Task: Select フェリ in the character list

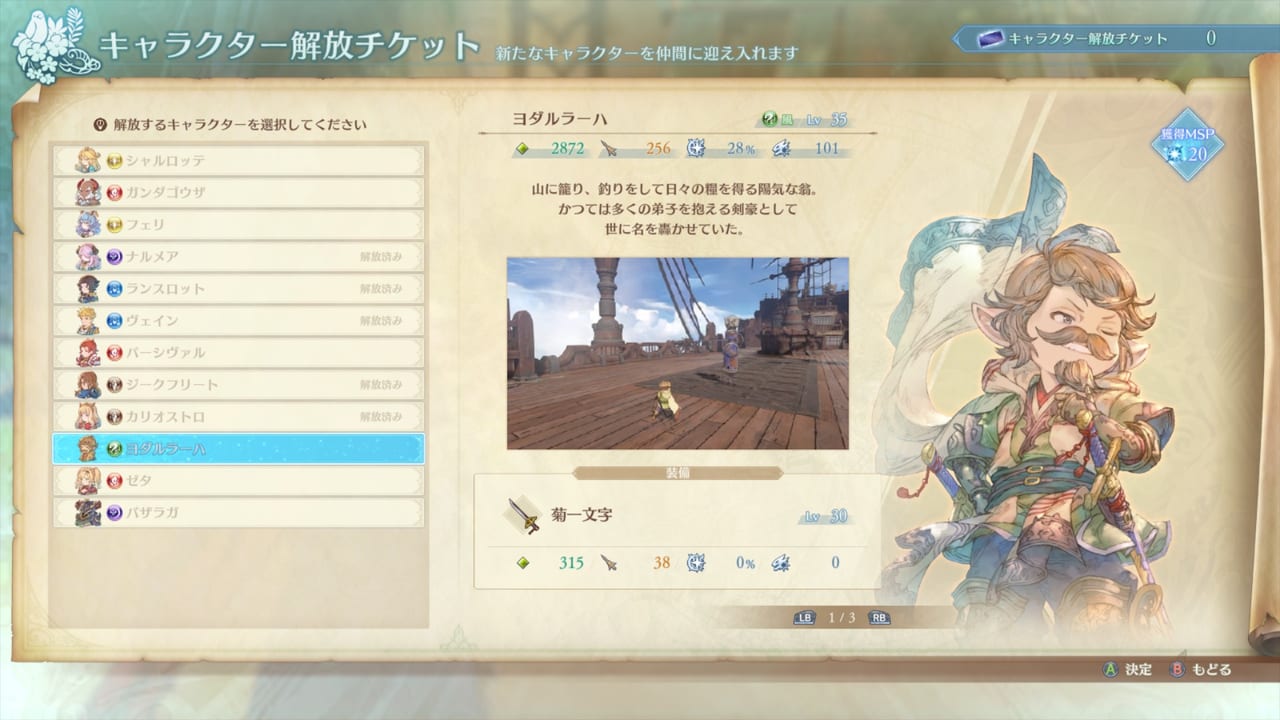Action: point(238,224)
